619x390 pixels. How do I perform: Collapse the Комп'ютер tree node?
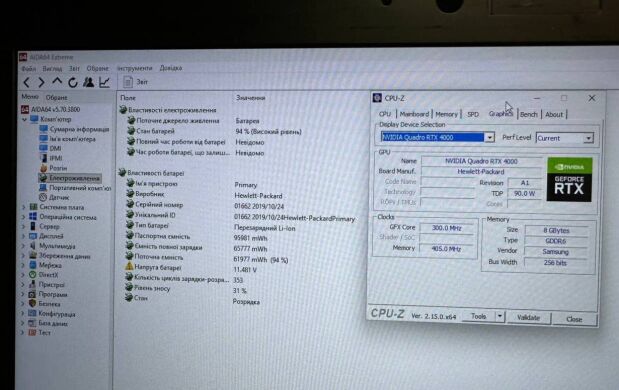pos(24,119)
